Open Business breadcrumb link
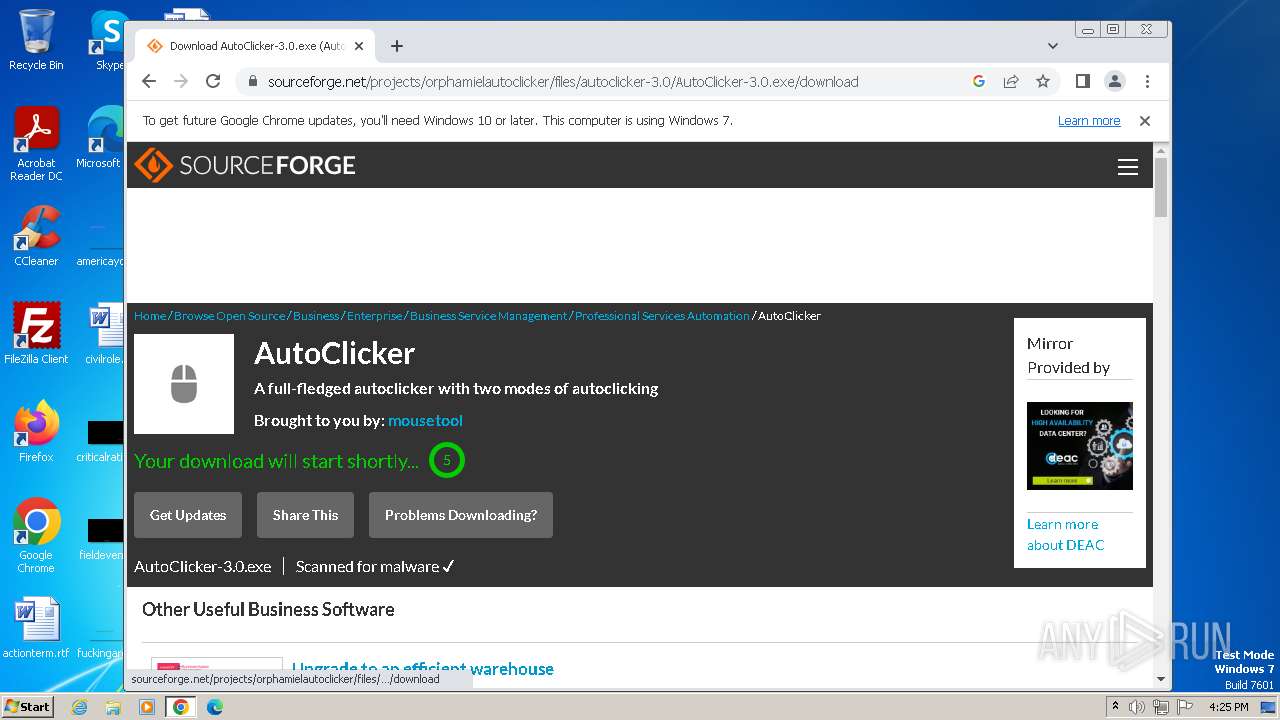1280x720 pixels. 316,316
